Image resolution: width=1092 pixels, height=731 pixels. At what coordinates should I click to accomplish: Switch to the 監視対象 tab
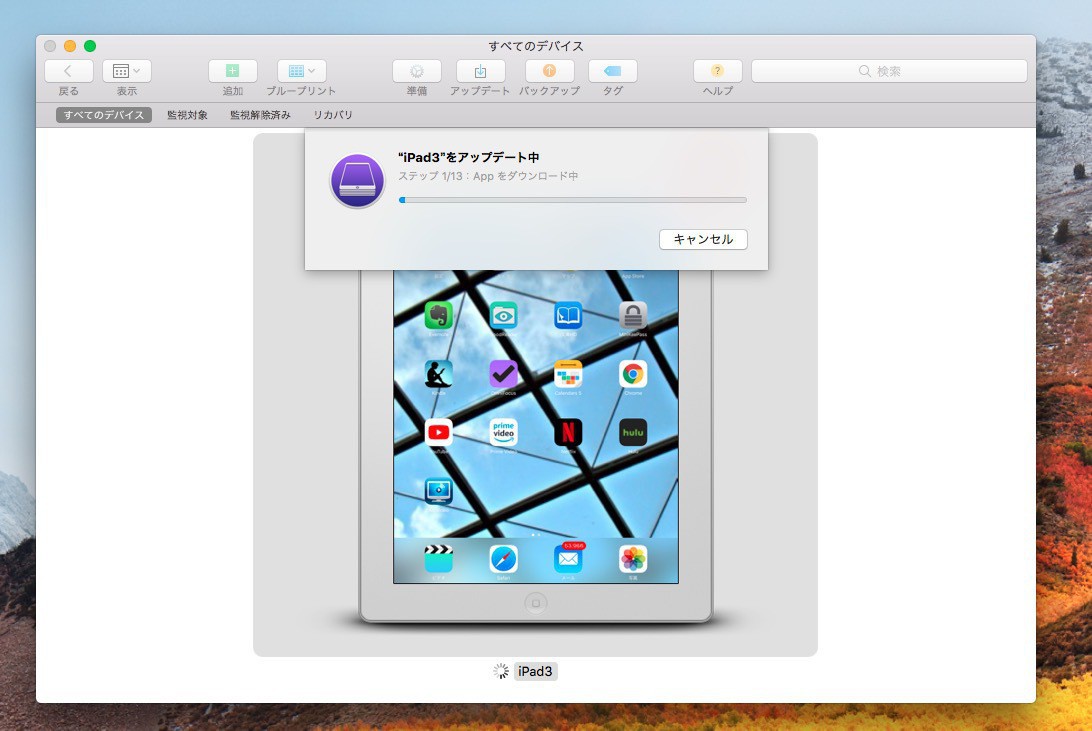187,115
